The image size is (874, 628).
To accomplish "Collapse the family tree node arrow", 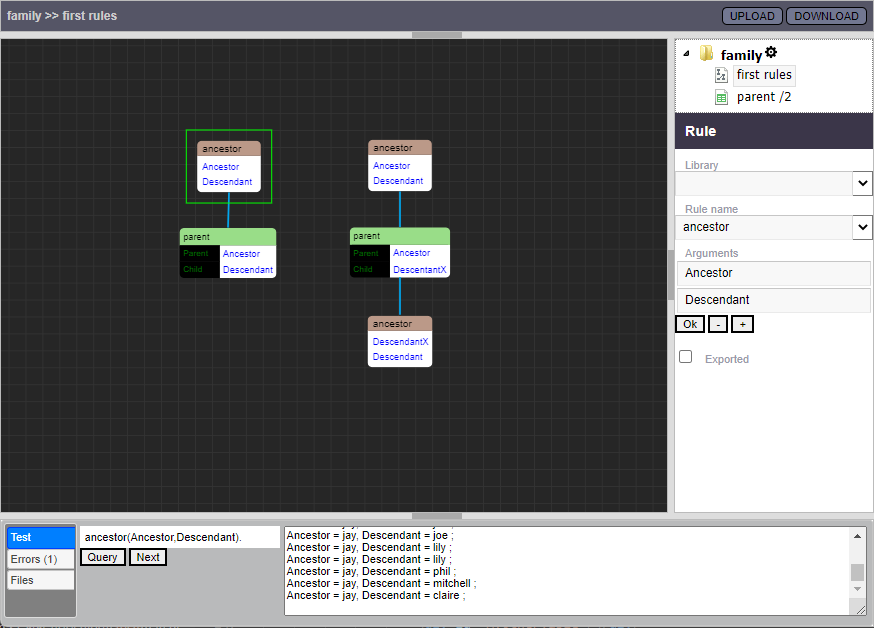I will [x=686, y=54].
